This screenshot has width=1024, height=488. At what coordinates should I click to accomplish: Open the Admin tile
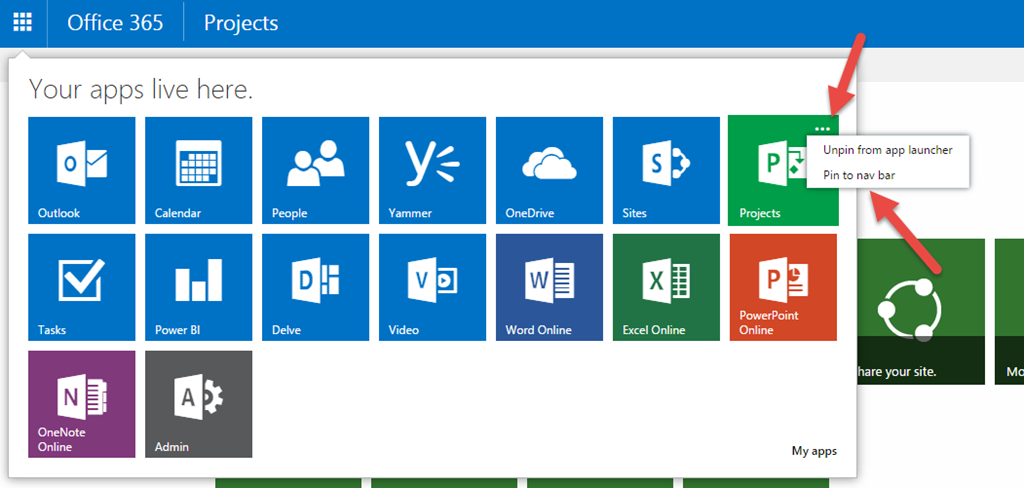(199, 404)
